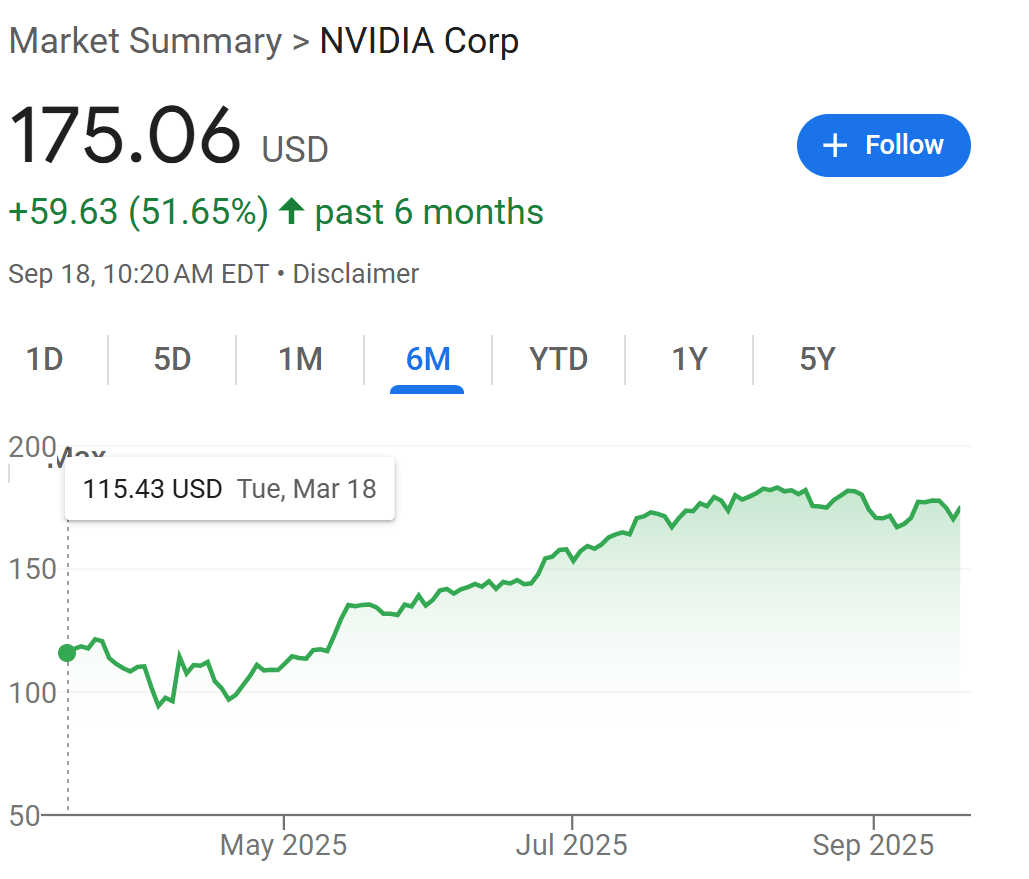Click the Sep 2025 axis marker

point(873,844)
